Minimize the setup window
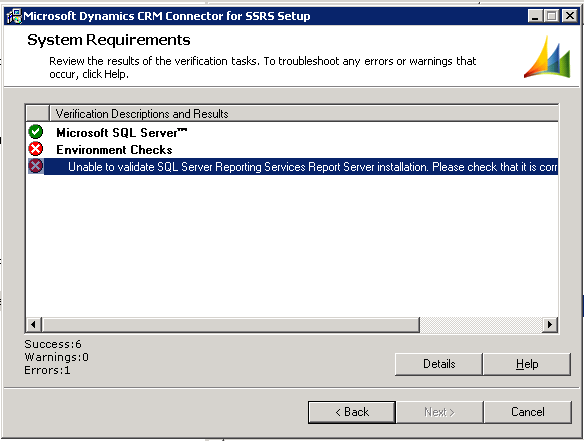 (x=535, y=16)
